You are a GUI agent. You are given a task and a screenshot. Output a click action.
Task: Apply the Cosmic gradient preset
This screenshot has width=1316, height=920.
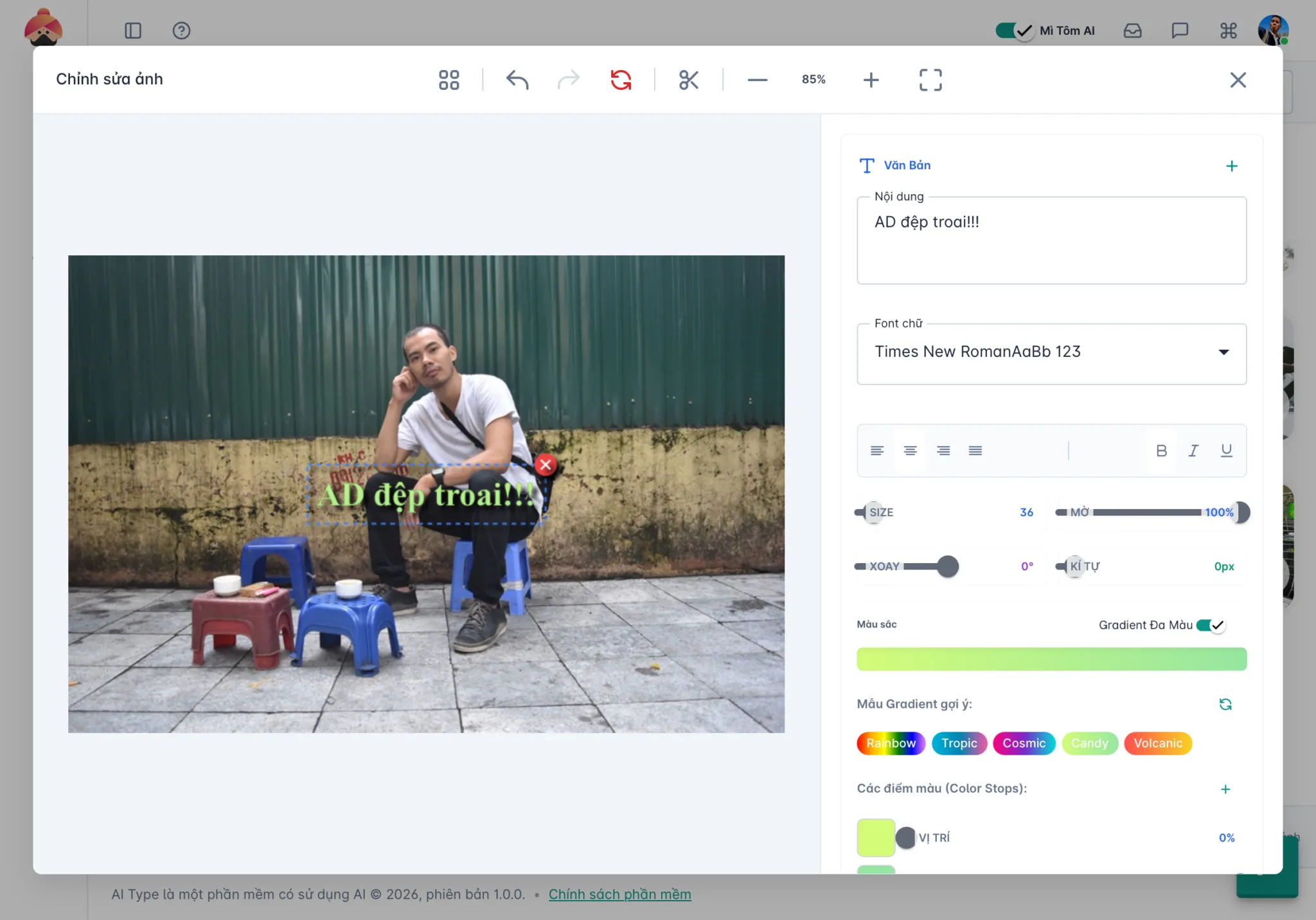1024,743
